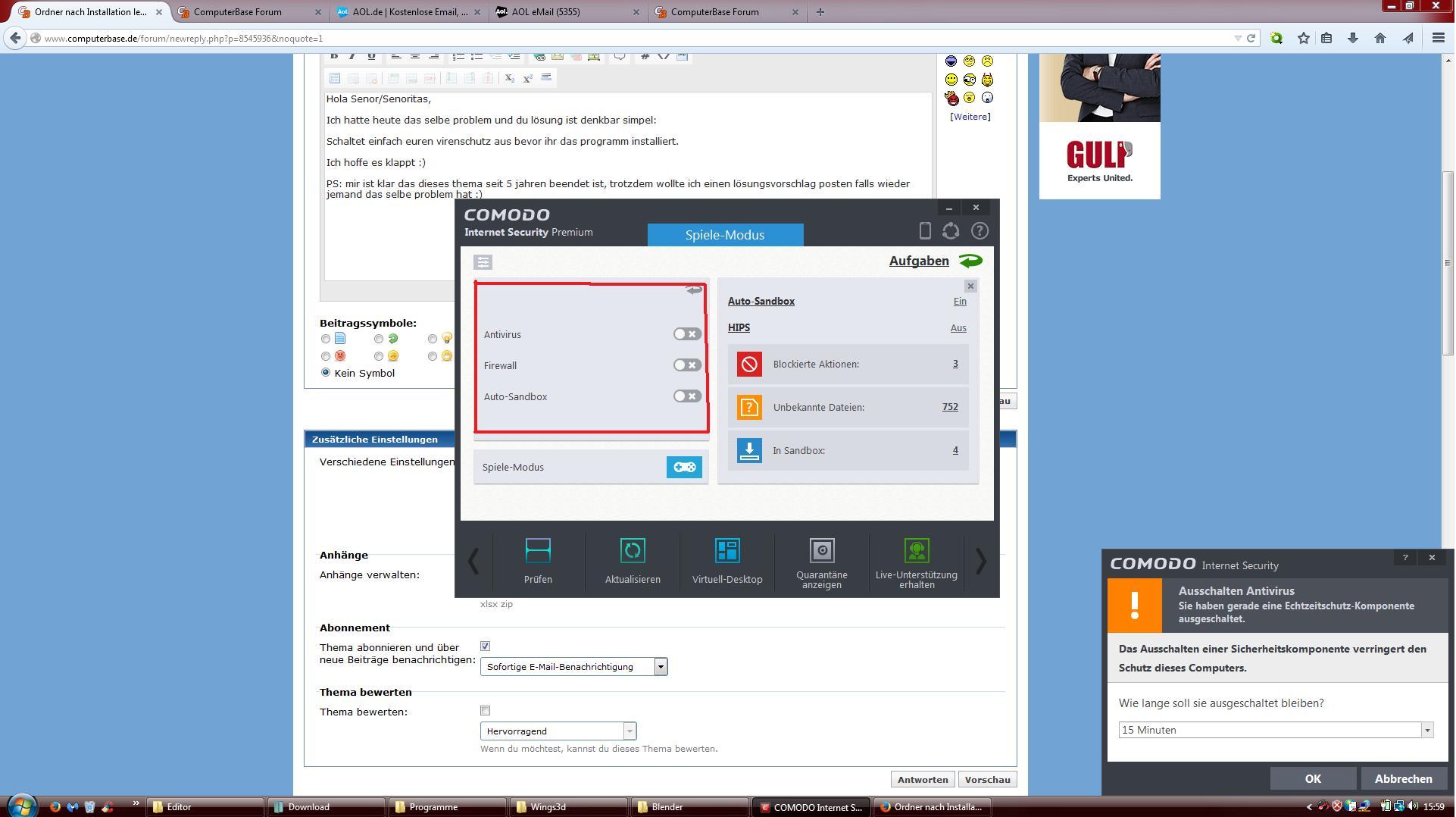Click page reload icon in address bar
This screenshot has height=817, width=1456.
[1251, 38]
